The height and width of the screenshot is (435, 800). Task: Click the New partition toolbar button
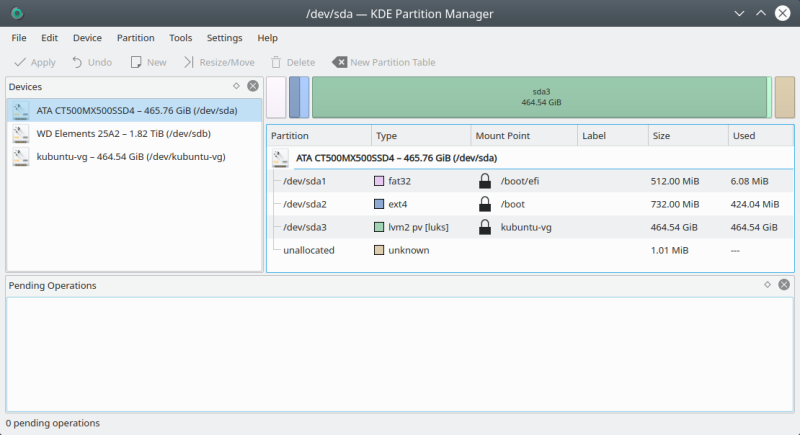tap(148, 62)
